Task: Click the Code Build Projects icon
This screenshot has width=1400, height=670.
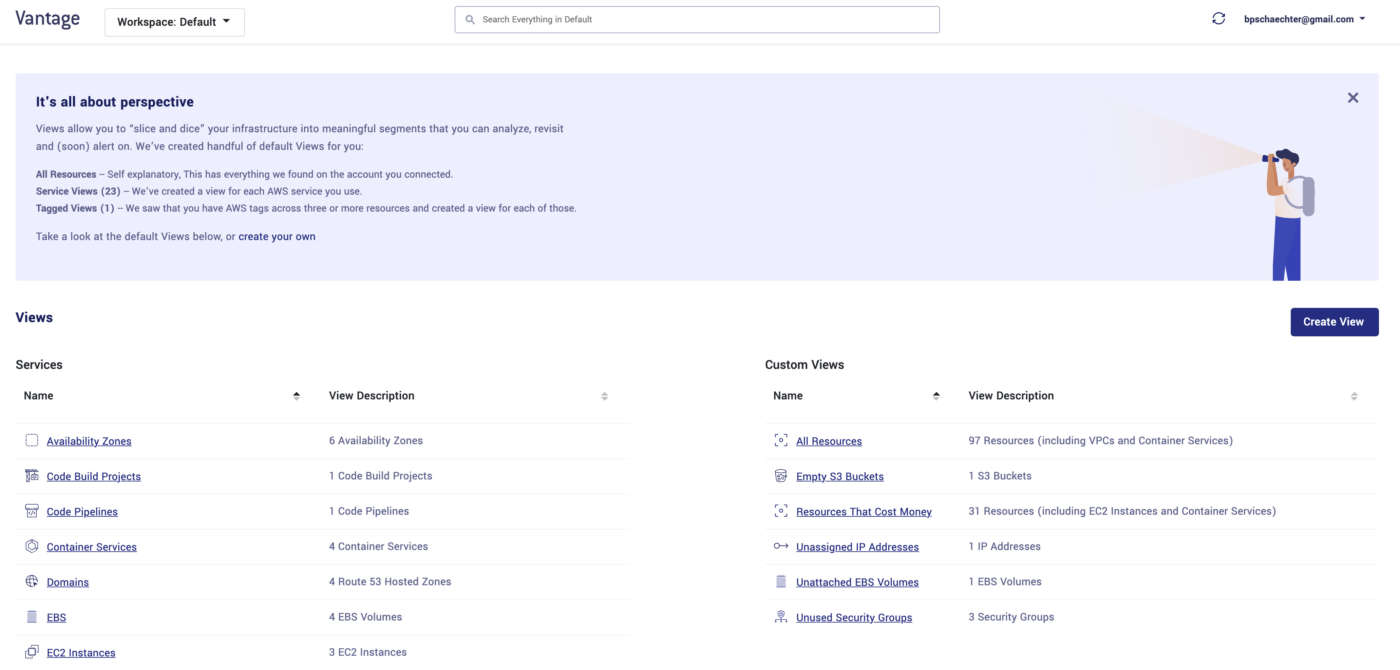Action: coord(32,475)
